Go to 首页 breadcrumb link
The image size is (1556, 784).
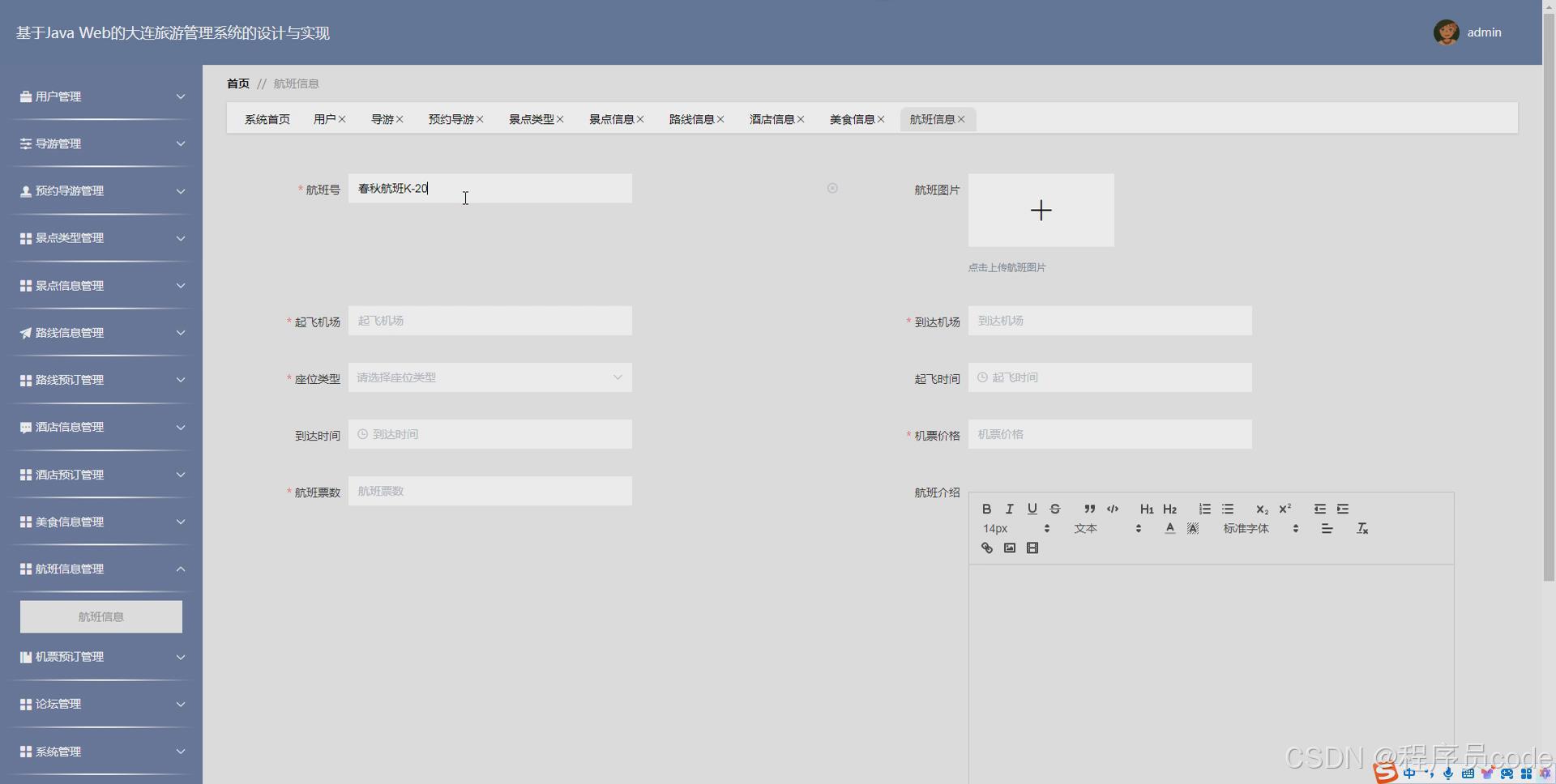[238, 83]
